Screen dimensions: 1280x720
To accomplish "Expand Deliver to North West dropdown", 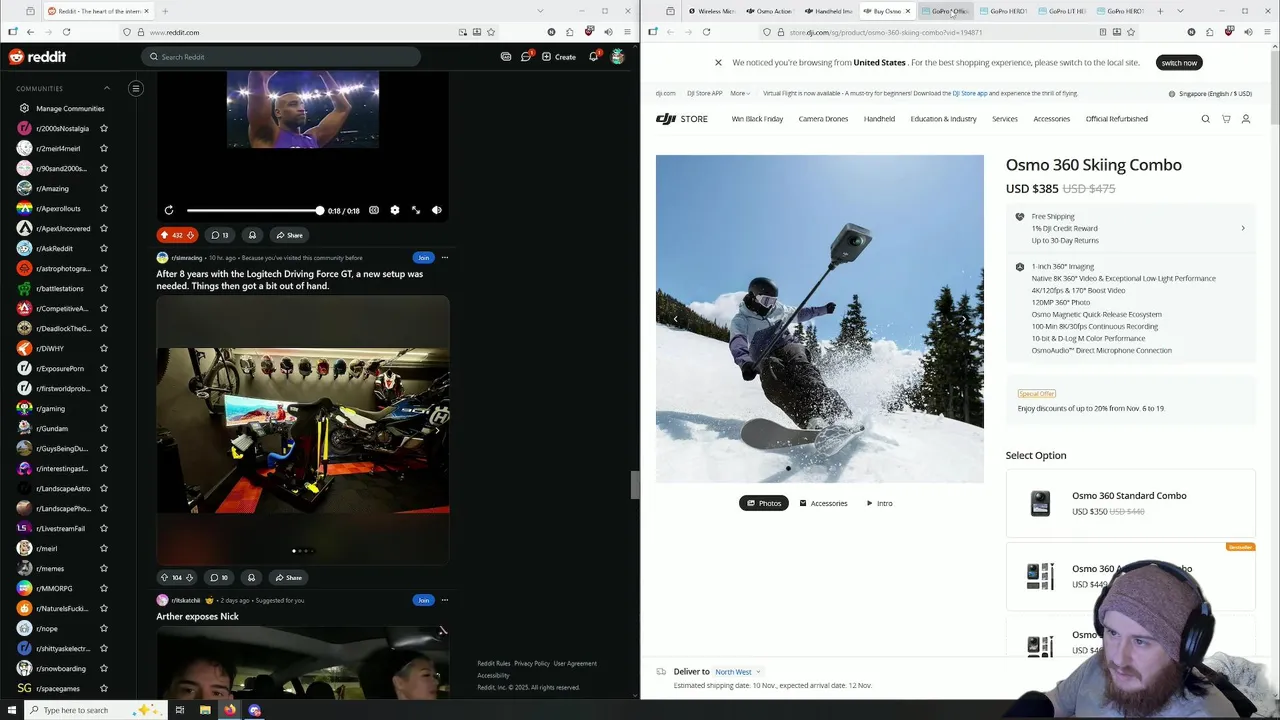I will coord(737,672).
